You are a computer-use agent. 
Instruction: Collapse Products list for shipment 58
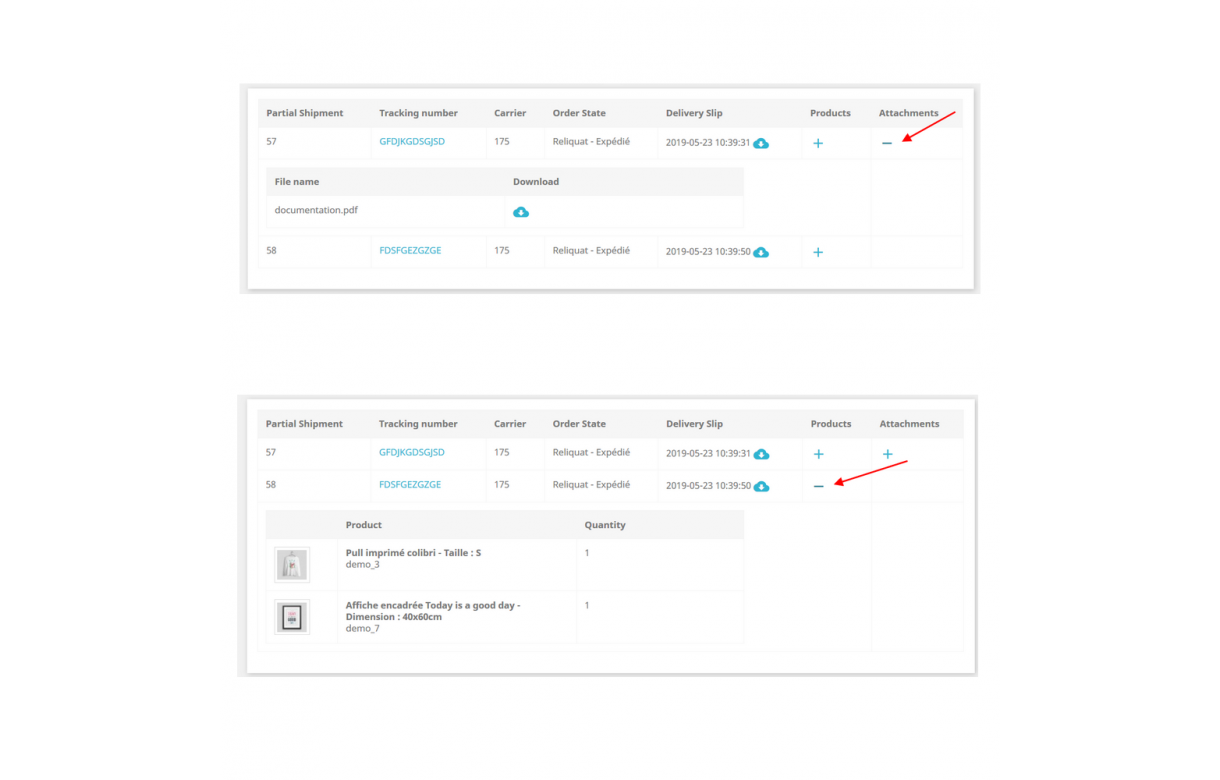click(818, 485)
